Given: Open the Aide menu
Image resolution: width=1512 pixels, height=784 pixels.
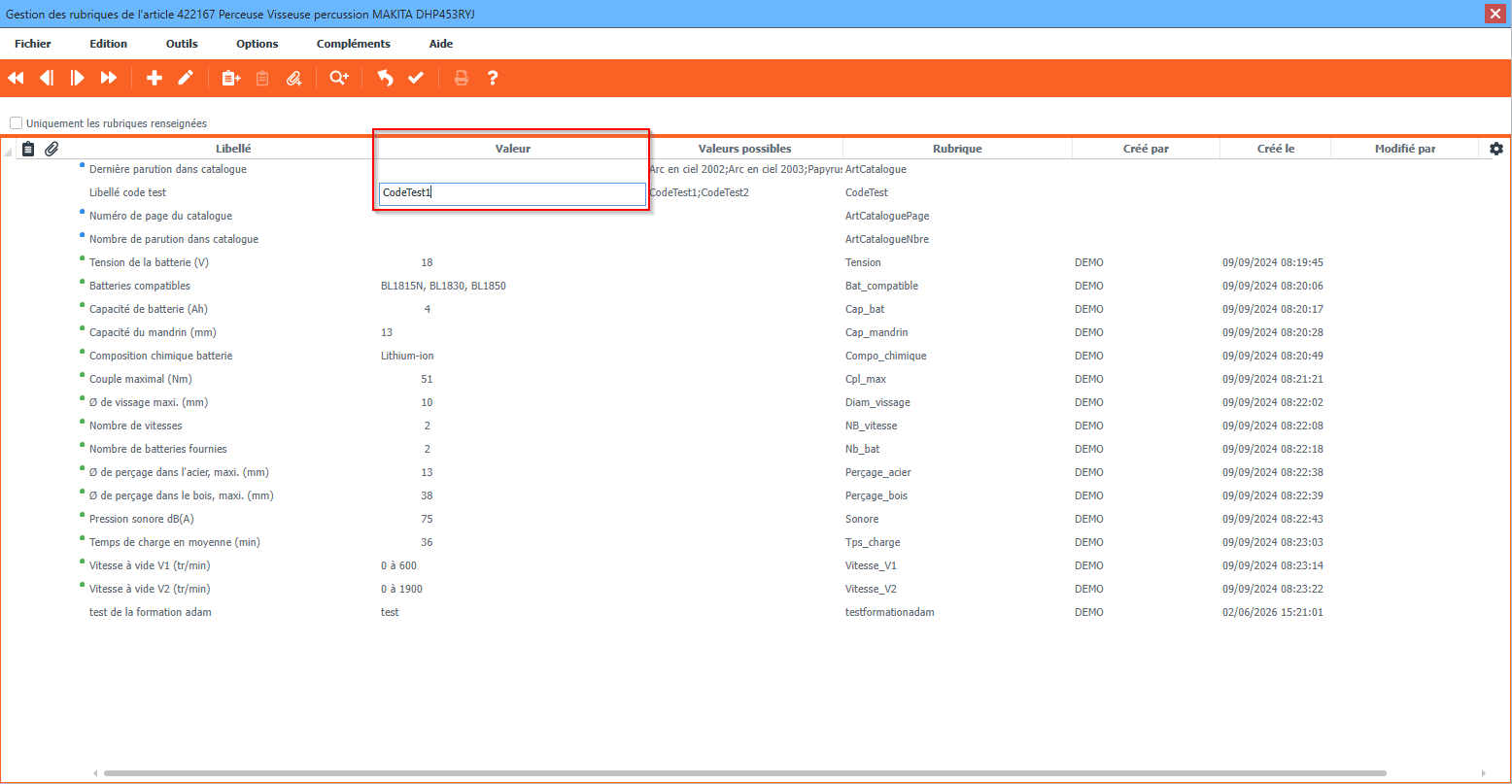Looking at the screenshot, I should [441, 44].
